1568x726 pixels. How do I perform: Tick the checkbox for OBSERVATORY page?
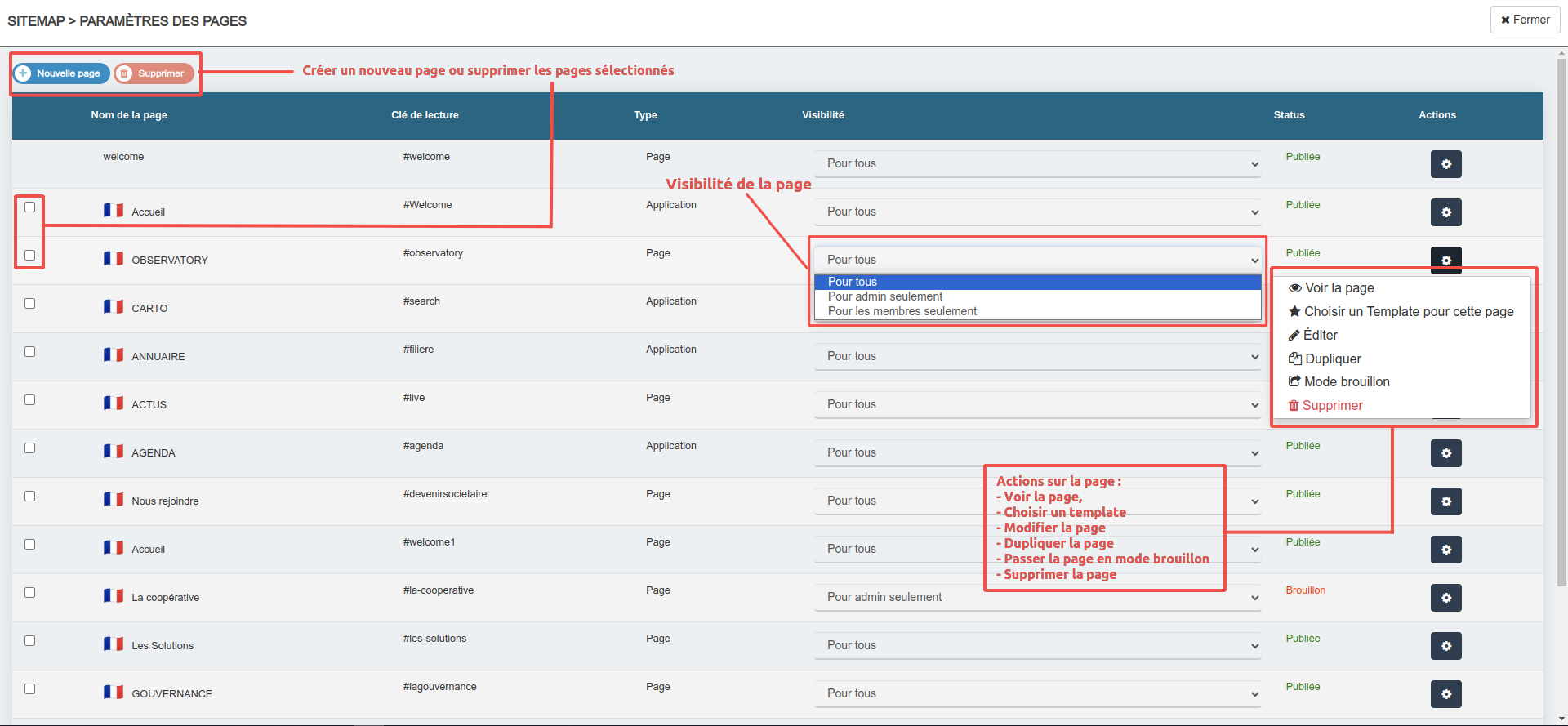pos(30,256)
